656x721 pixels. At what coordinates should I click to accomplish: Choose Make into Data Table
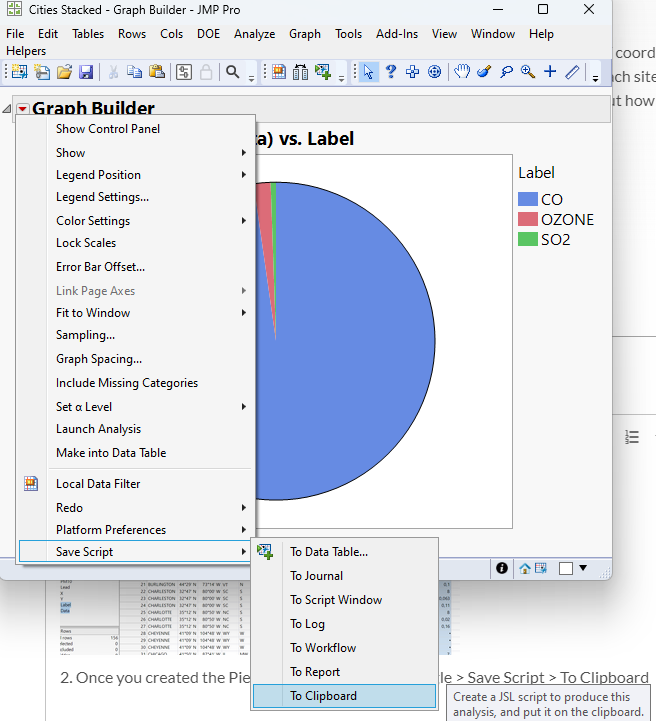click(x=137, y=453)
